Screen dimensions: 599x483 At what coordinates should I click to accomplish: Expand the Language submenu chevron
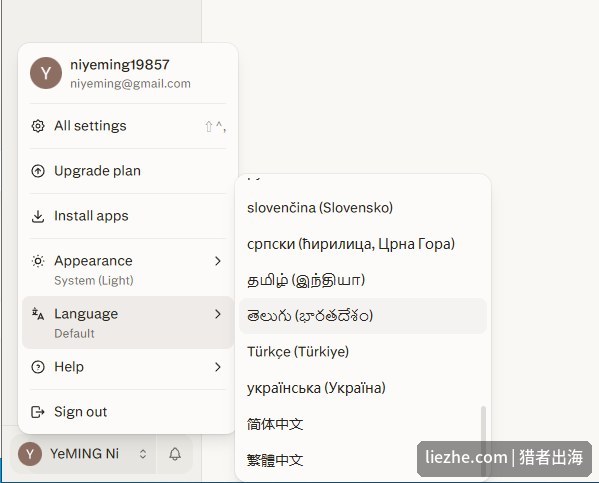click(x=218, y=314)
